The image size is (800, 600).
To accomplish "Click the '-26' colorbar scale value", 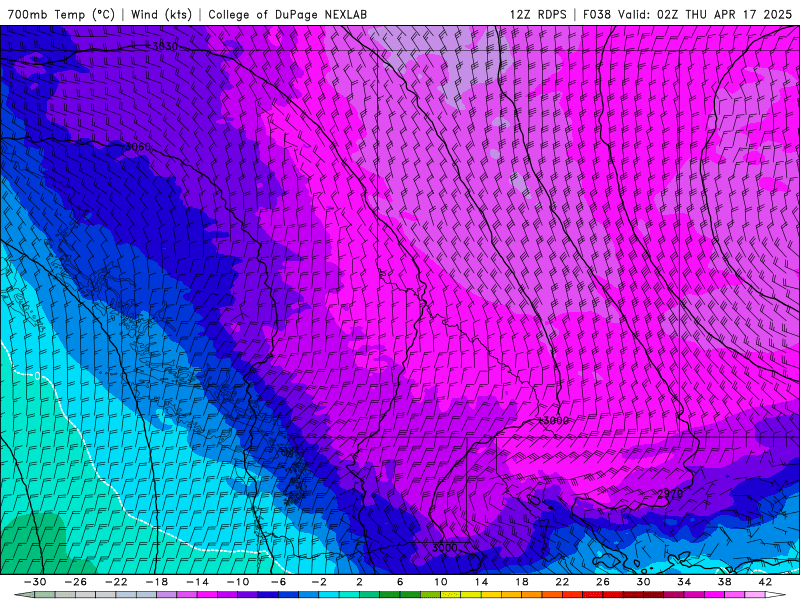I will coord(76,582).
